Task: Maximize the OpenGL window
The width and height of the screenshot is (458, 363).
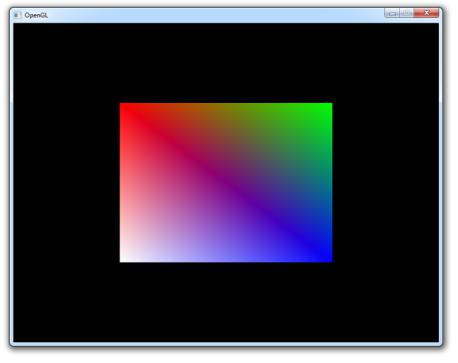Action: point(406,13)
